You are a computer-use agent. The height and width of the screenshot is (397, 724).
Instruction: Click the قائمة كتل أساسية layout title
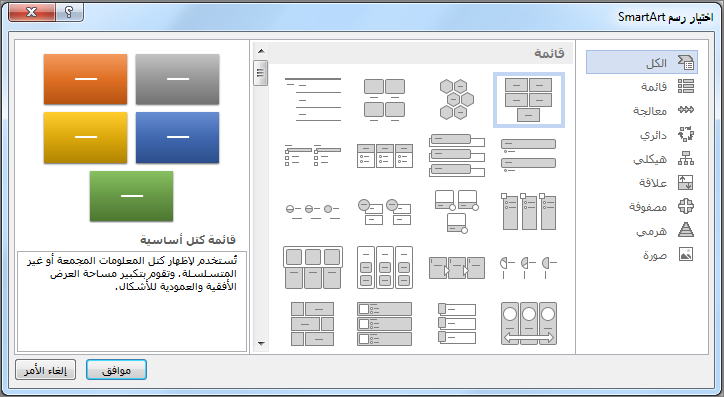coord(188,240)
